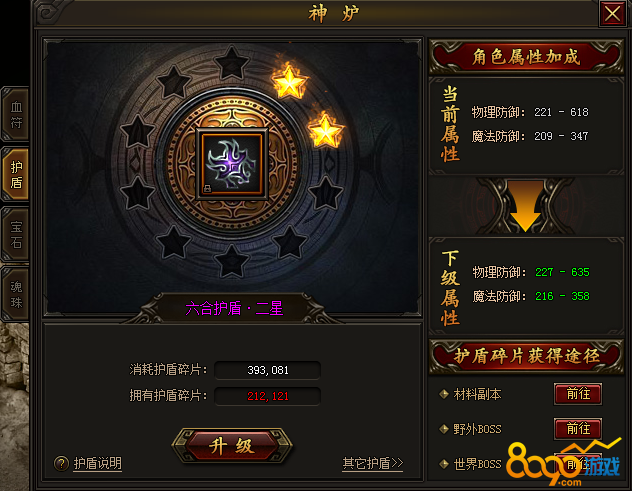Click the 拥有护盾碎片 red value field
632x491 pixels.
(x=268, y=396)
